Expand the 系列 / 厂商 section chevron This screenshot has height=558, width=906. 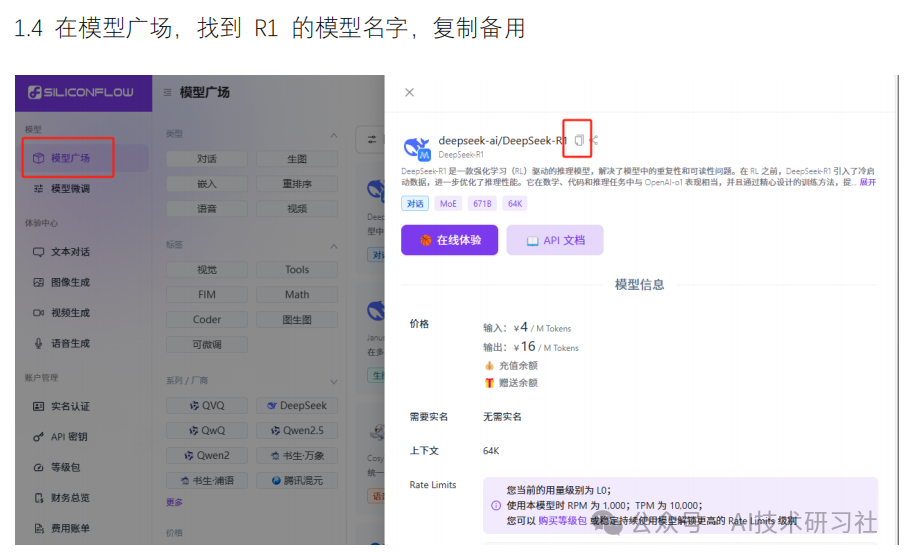pos(334,382)
